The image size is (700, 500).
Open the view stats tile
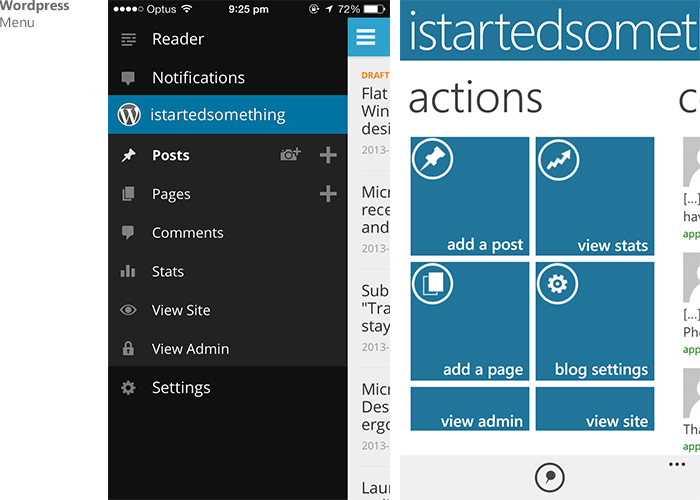[595, 196]
